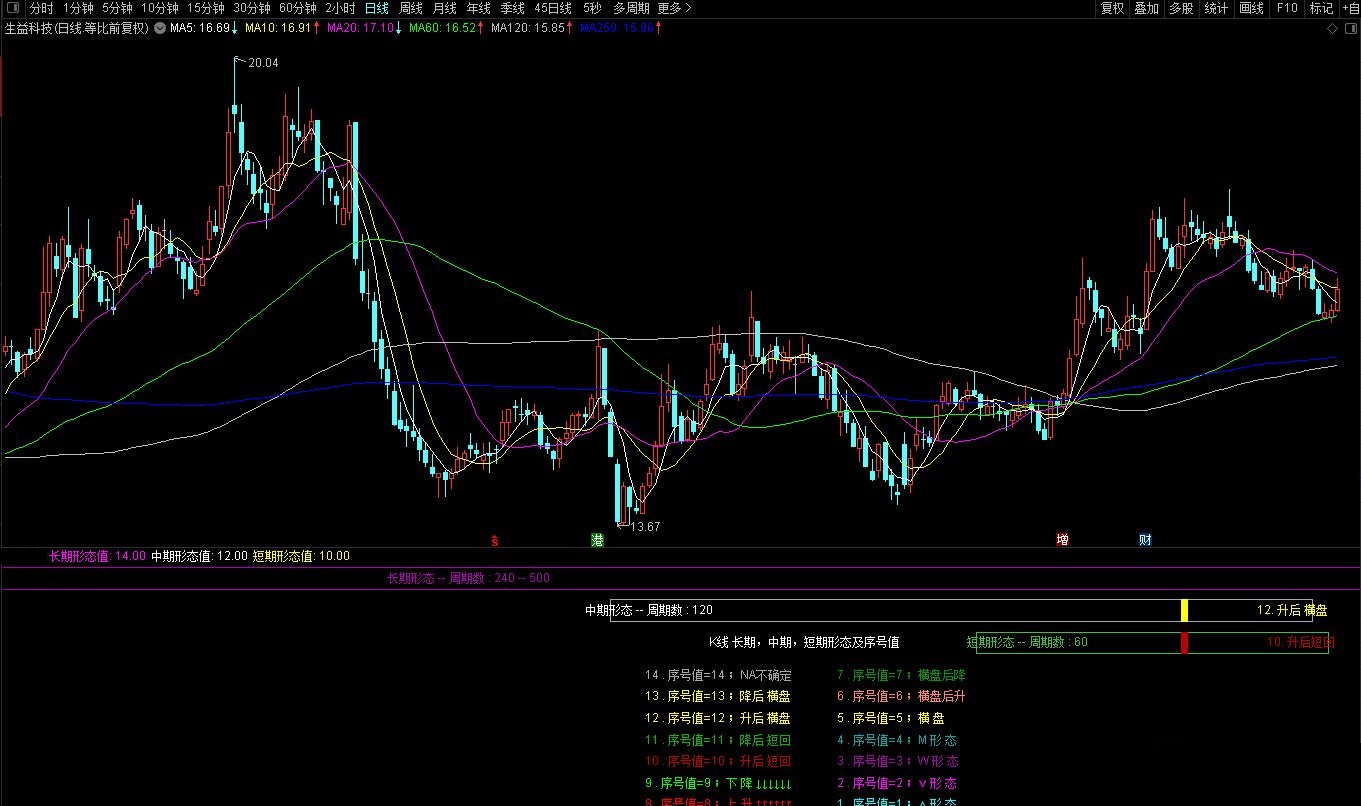The image size is (1361, 806).
Task: Click the 生益科技 chart title
Action: 76,28
